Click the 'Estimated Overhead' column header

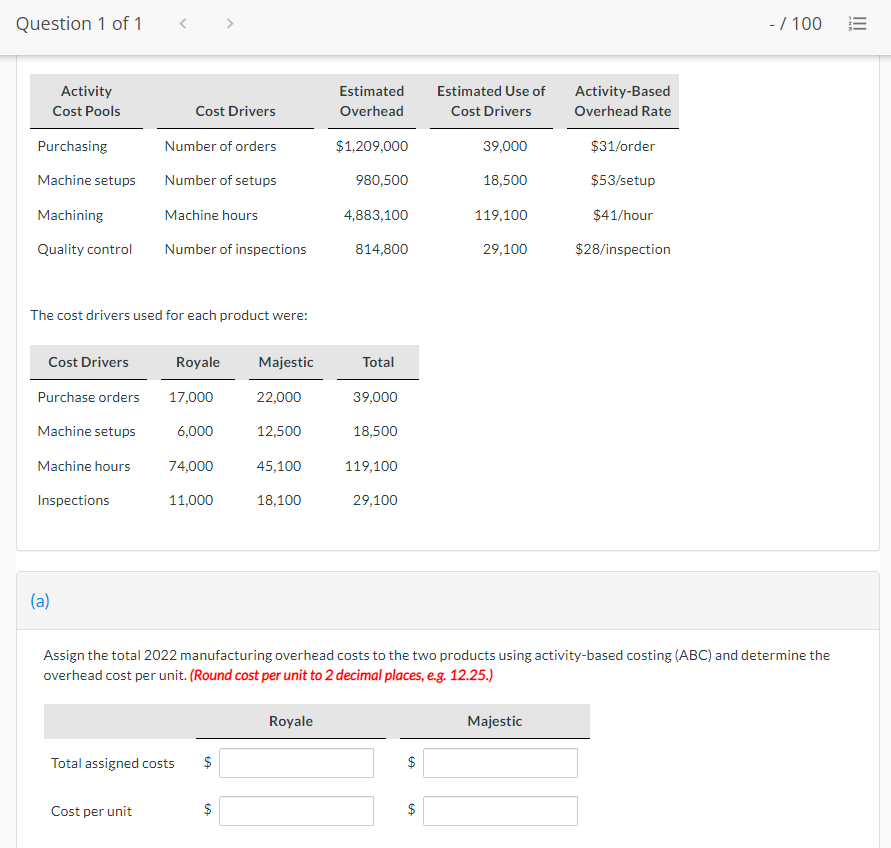372,101
